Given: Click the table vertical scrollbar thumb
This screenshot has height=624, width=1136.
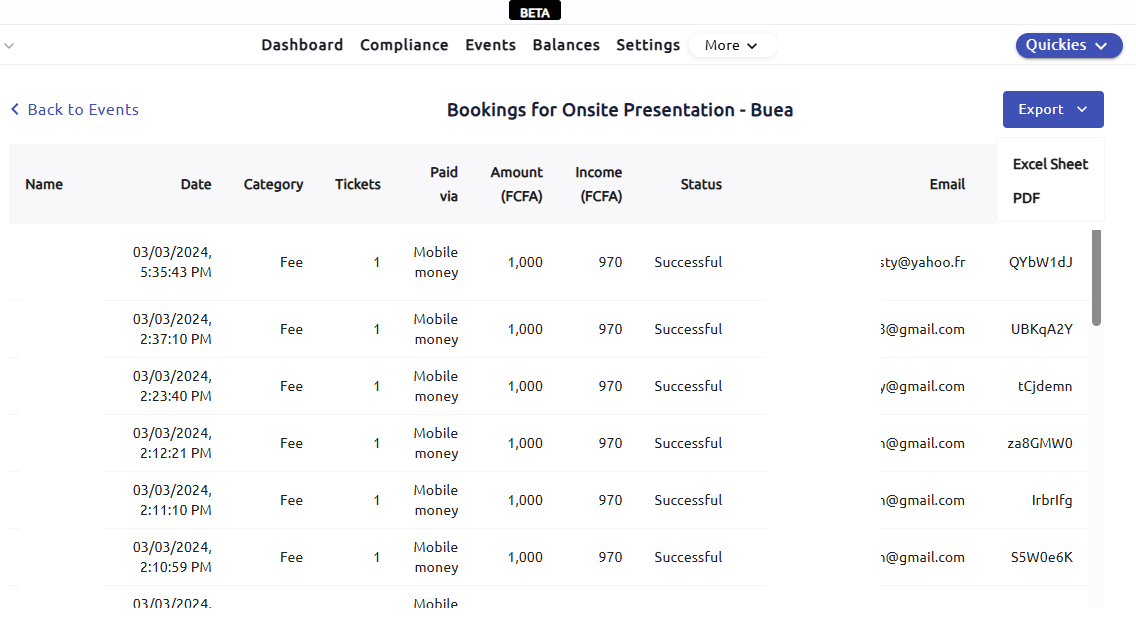Looking at the screenshot, I should click(1096, 278).
